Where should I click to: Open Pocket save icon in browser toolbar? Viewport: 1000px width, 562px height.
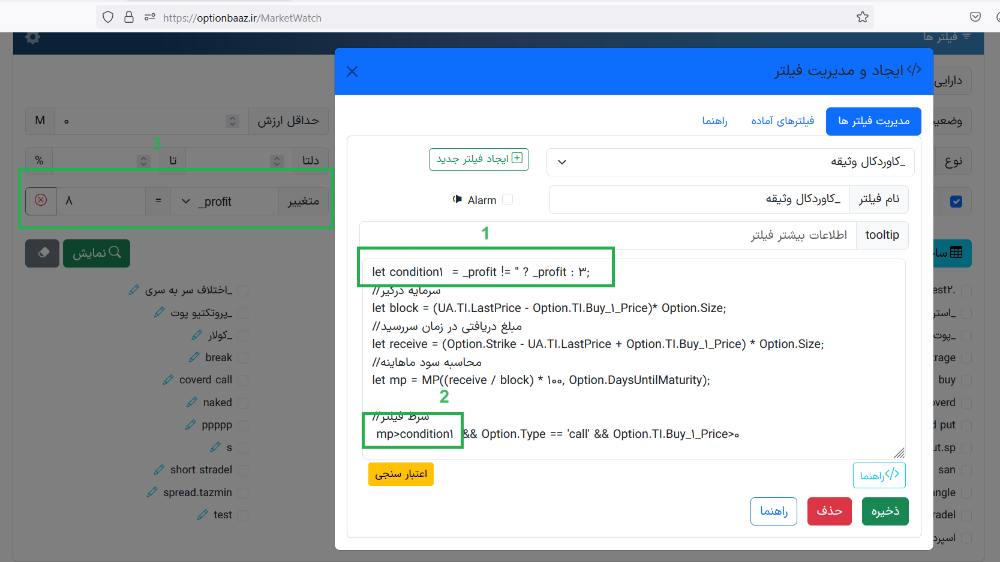(975, 17)
